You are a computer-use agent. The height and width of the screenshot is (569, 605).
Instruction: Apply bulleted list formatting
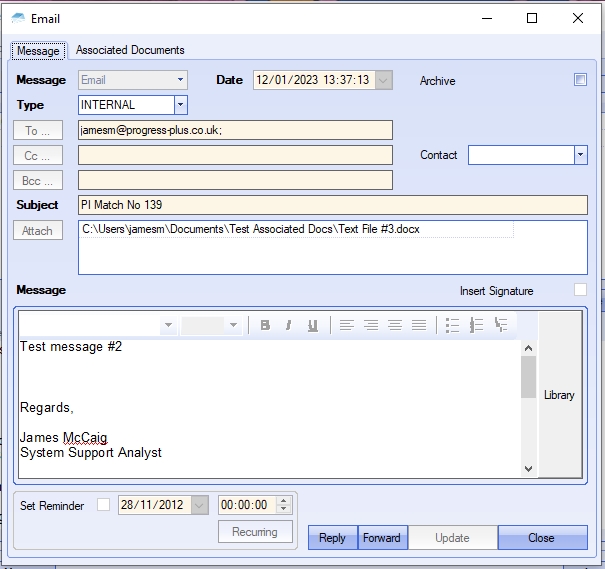(x=452, y=325)
